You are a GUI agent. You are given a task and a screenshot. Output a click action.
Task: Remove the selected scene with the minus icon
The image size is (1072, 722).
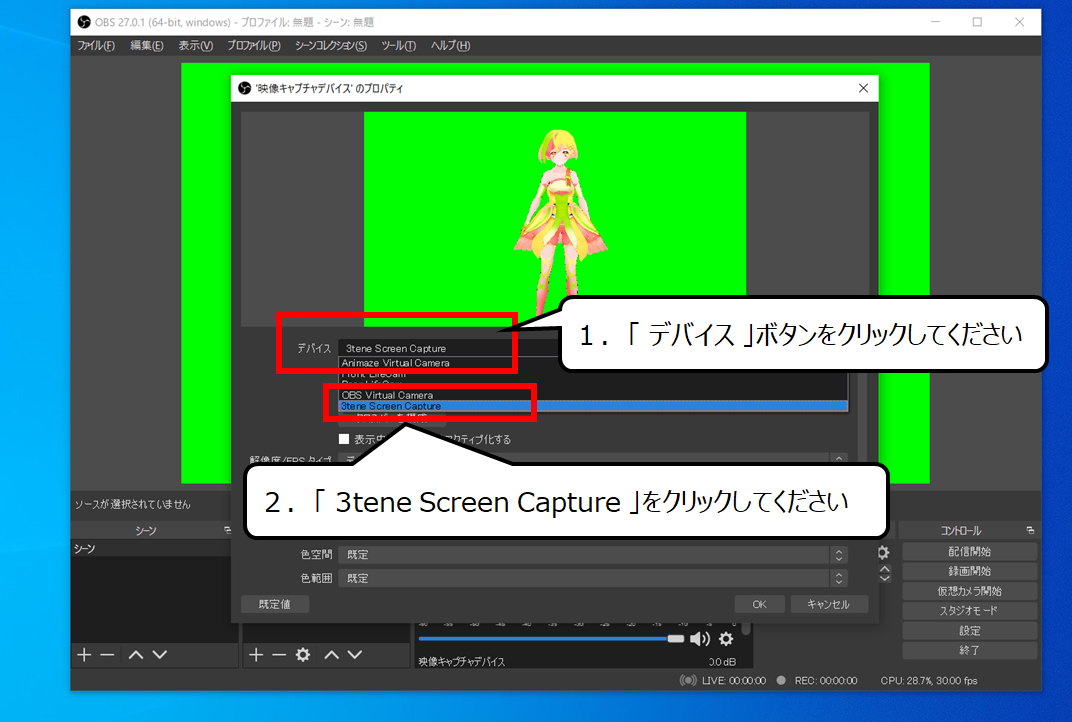pos(107,655)
